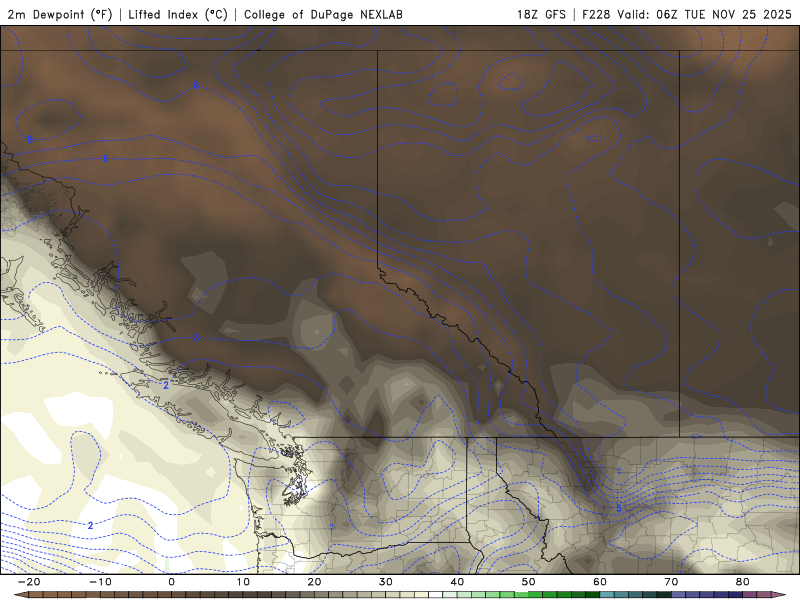Click the teal segment of the color bar

[x=607, y=595]
